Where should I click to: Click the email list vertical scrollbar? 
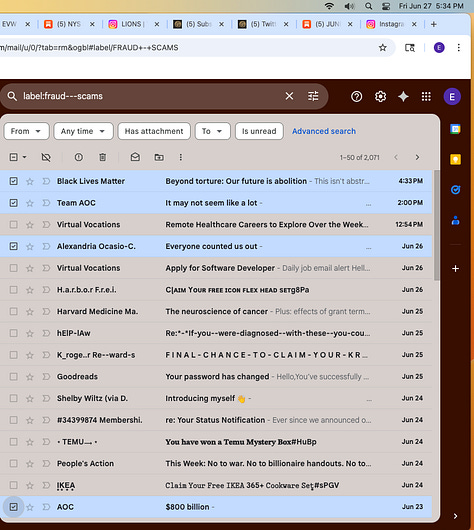[436, 225]
